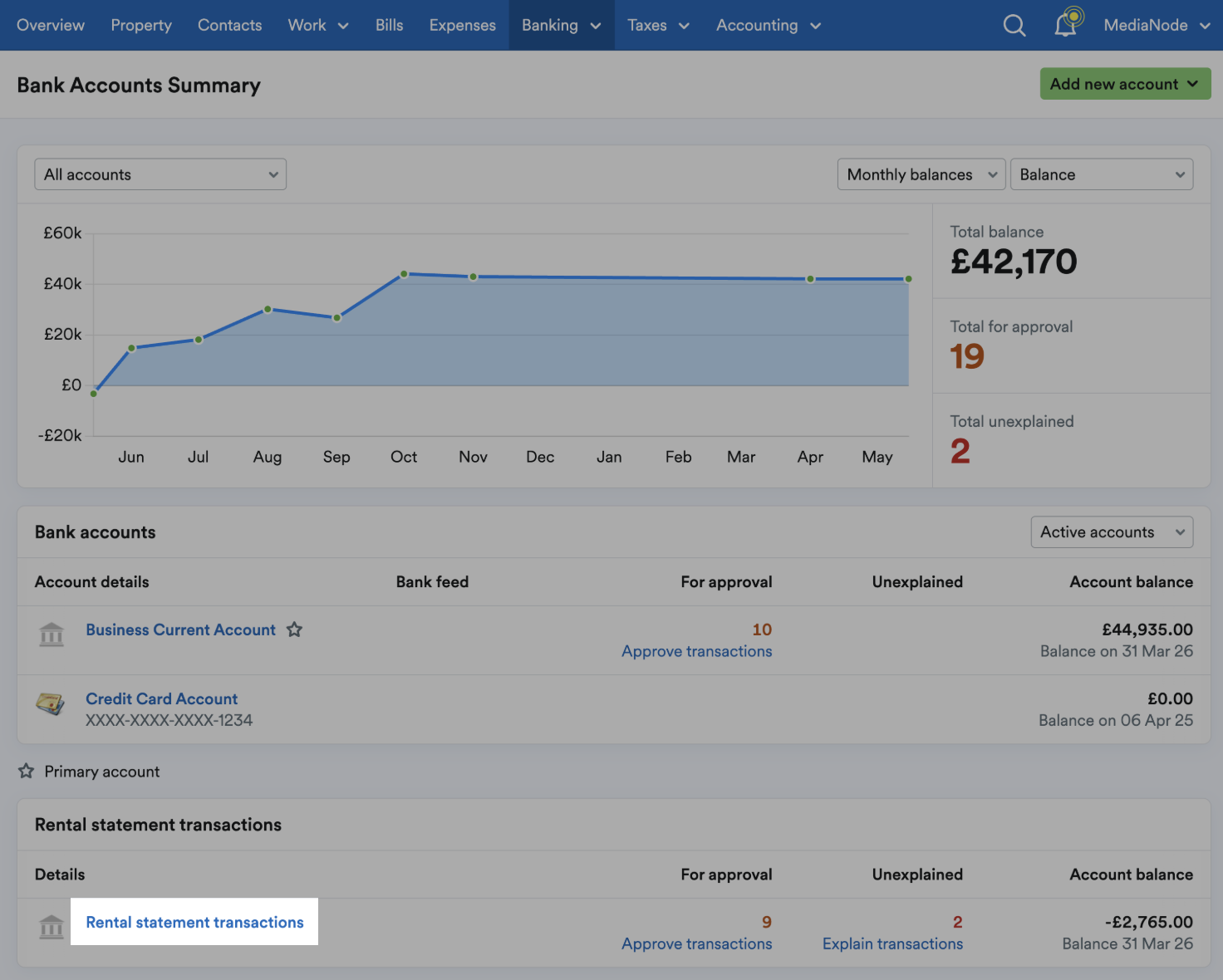Expand the MediaNode account menu
Image resolution: width=1223 pixels, height=980 pixels.
(1157, 26)
